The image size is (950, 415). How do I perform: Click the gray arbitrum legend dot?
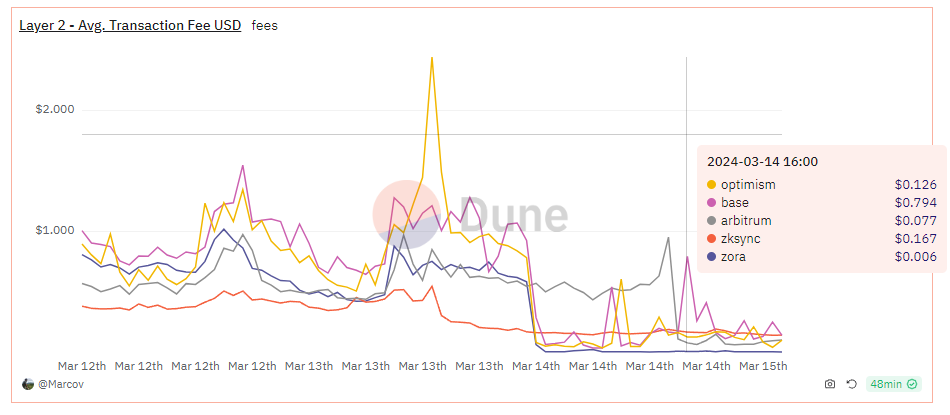pyautogui.click(x=711, y=221)
